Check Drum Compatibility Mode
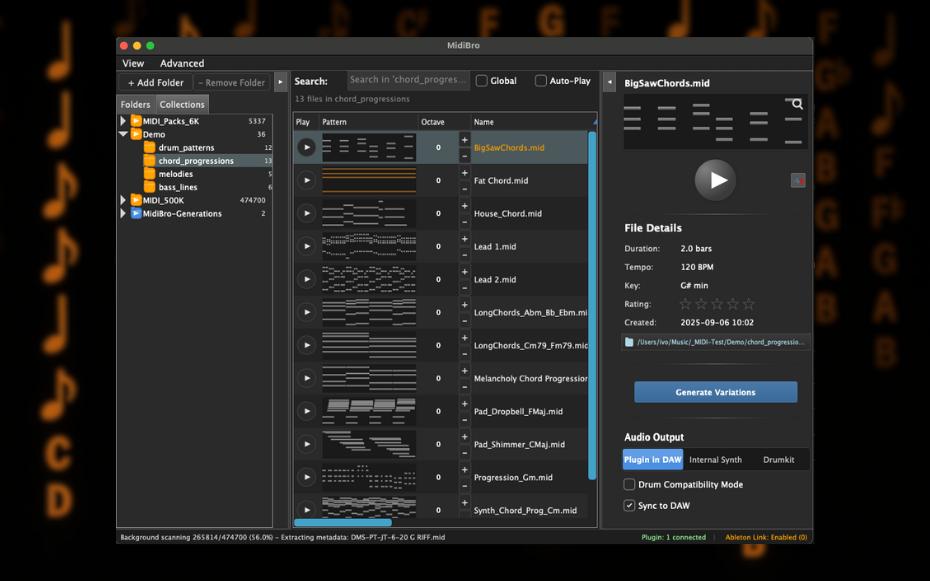The height and width of the screenshot is (581, 930). tap(629, 484)
